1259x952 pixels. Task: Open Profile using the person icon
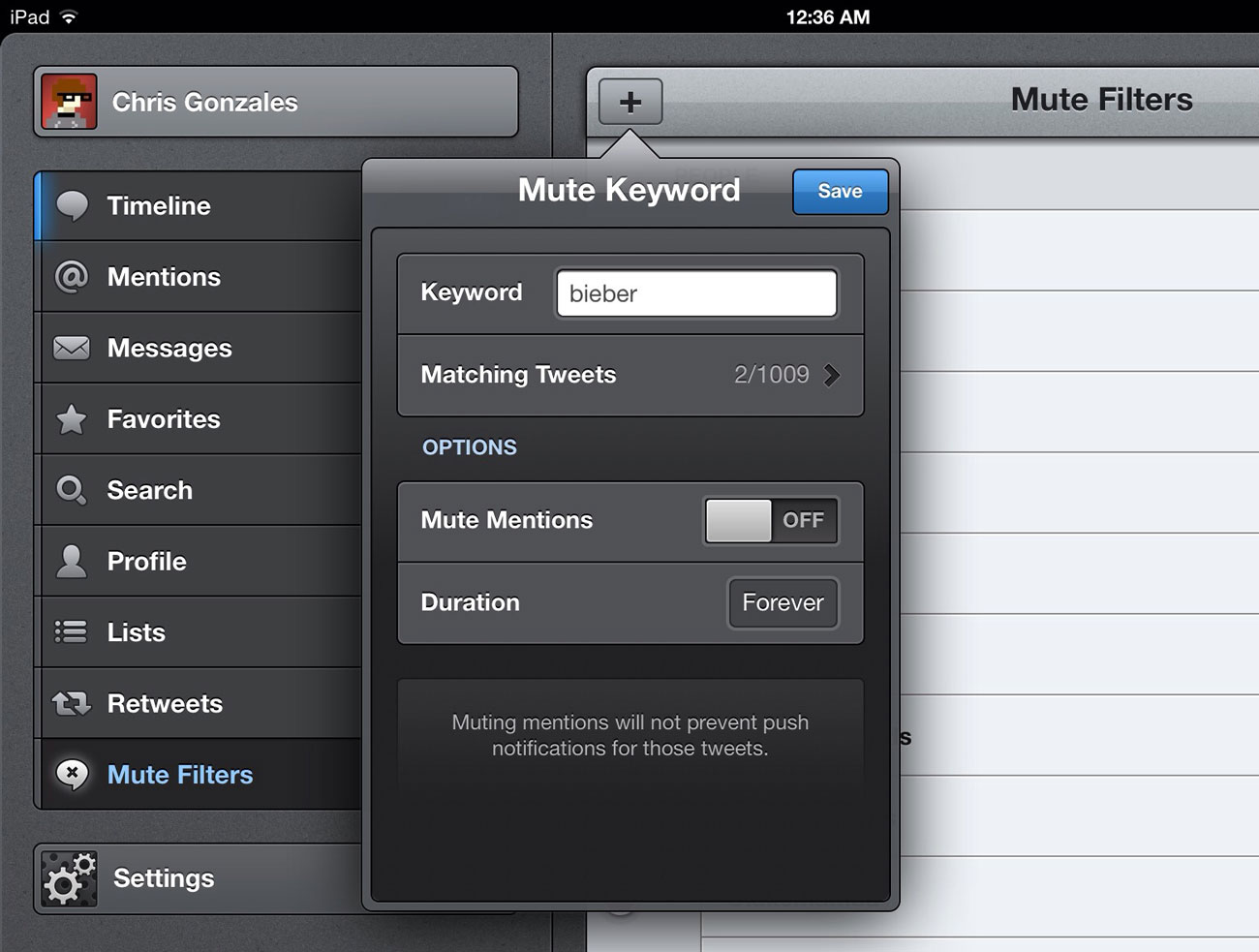(72, 562)
